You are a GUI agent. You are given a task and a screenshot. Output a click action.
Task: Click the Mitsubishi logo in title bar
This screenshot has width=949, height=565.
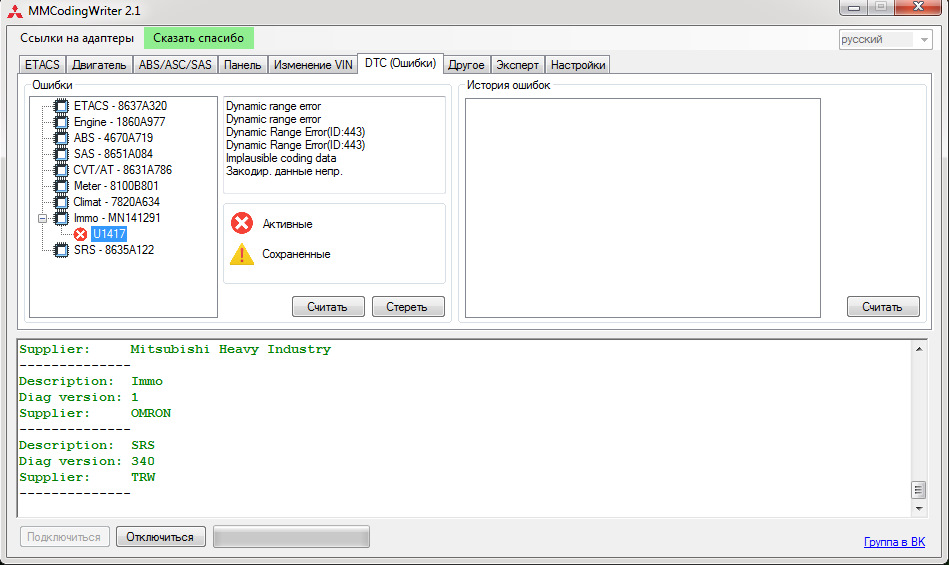pos(15,11)
